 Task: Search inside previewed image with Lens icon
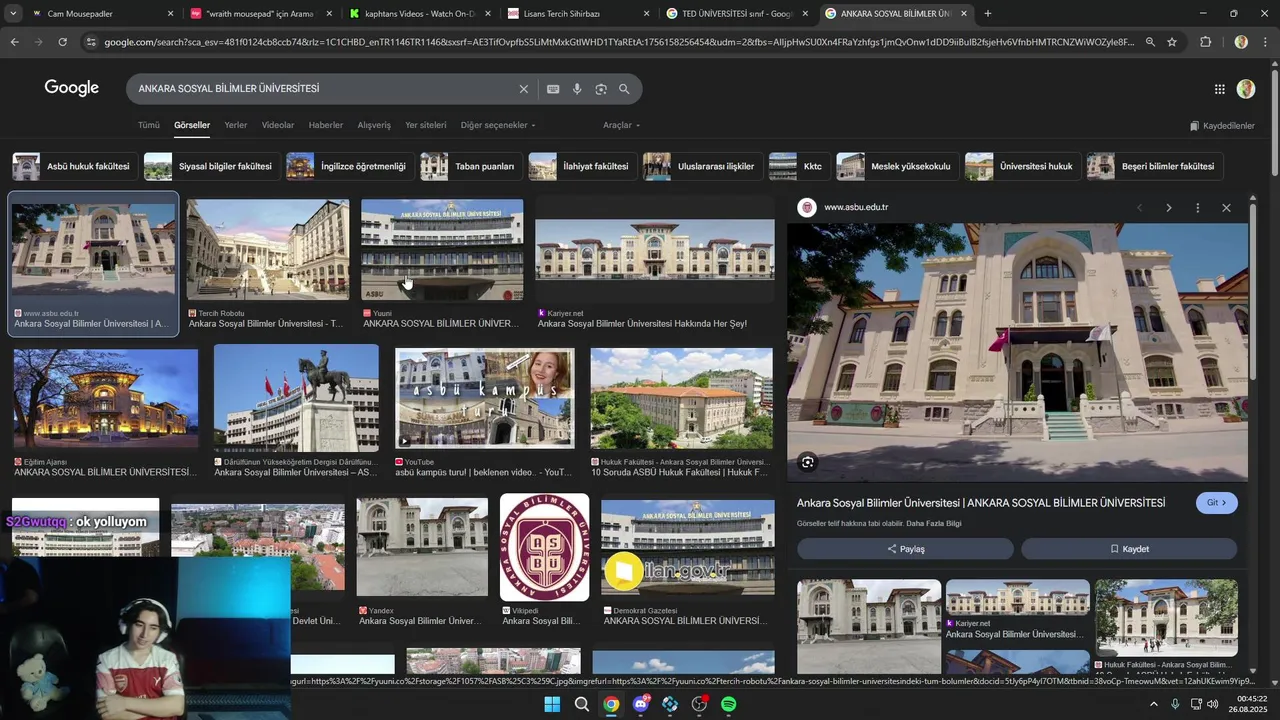(x=807, y=462)
